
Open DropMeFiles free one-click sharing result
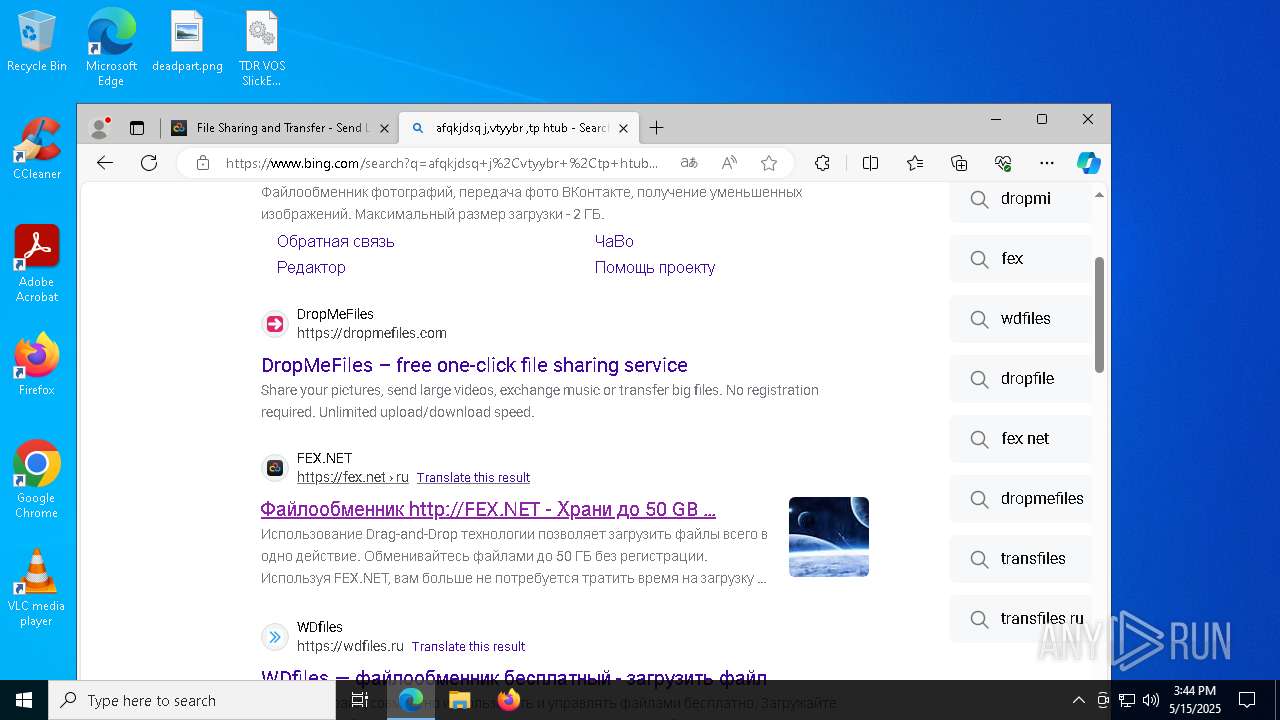474,365
